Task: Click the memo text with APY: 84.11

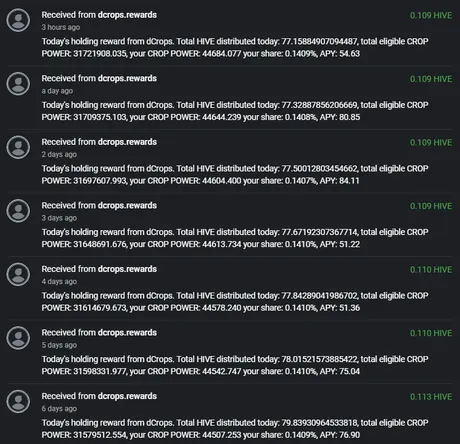Action: [235, 175]
